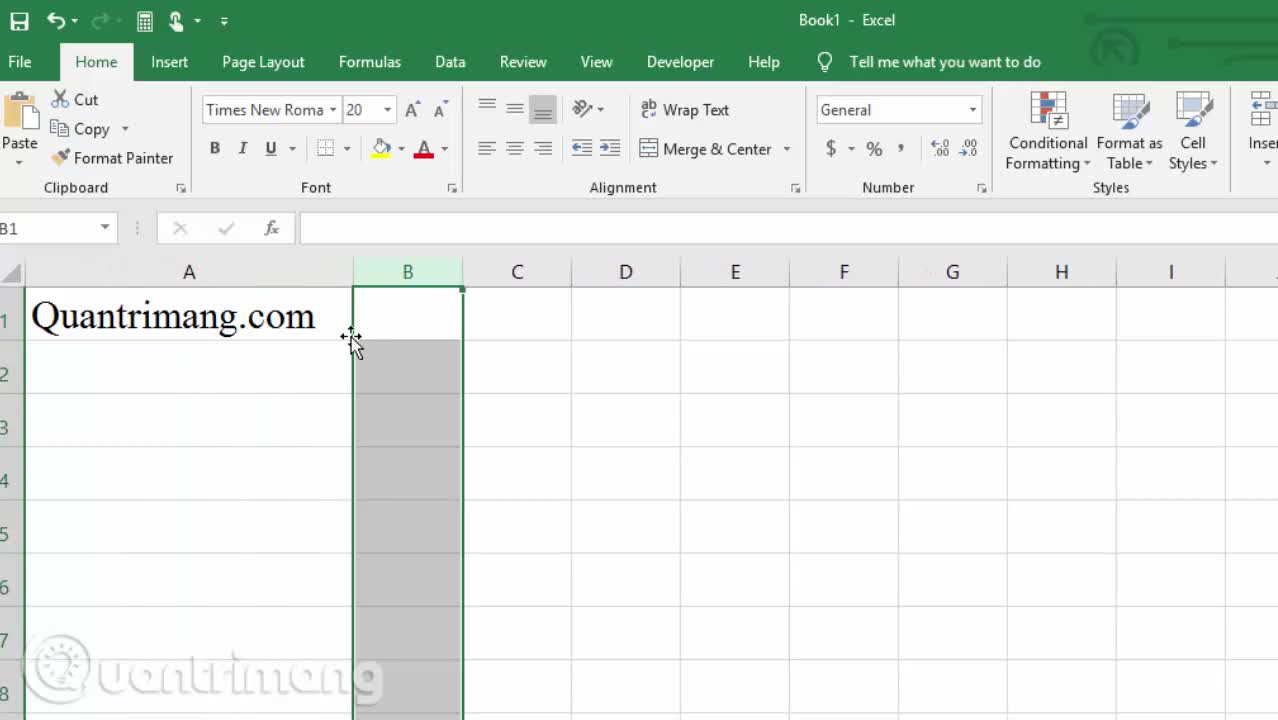
Task: Expand underline style options
Action: coord(292,149)
